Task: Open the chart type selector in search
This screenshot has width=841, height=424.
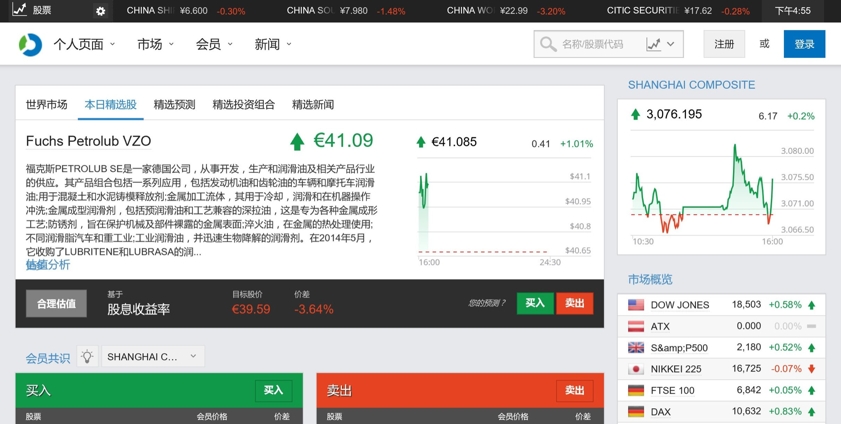Action: tap(661, 44)
